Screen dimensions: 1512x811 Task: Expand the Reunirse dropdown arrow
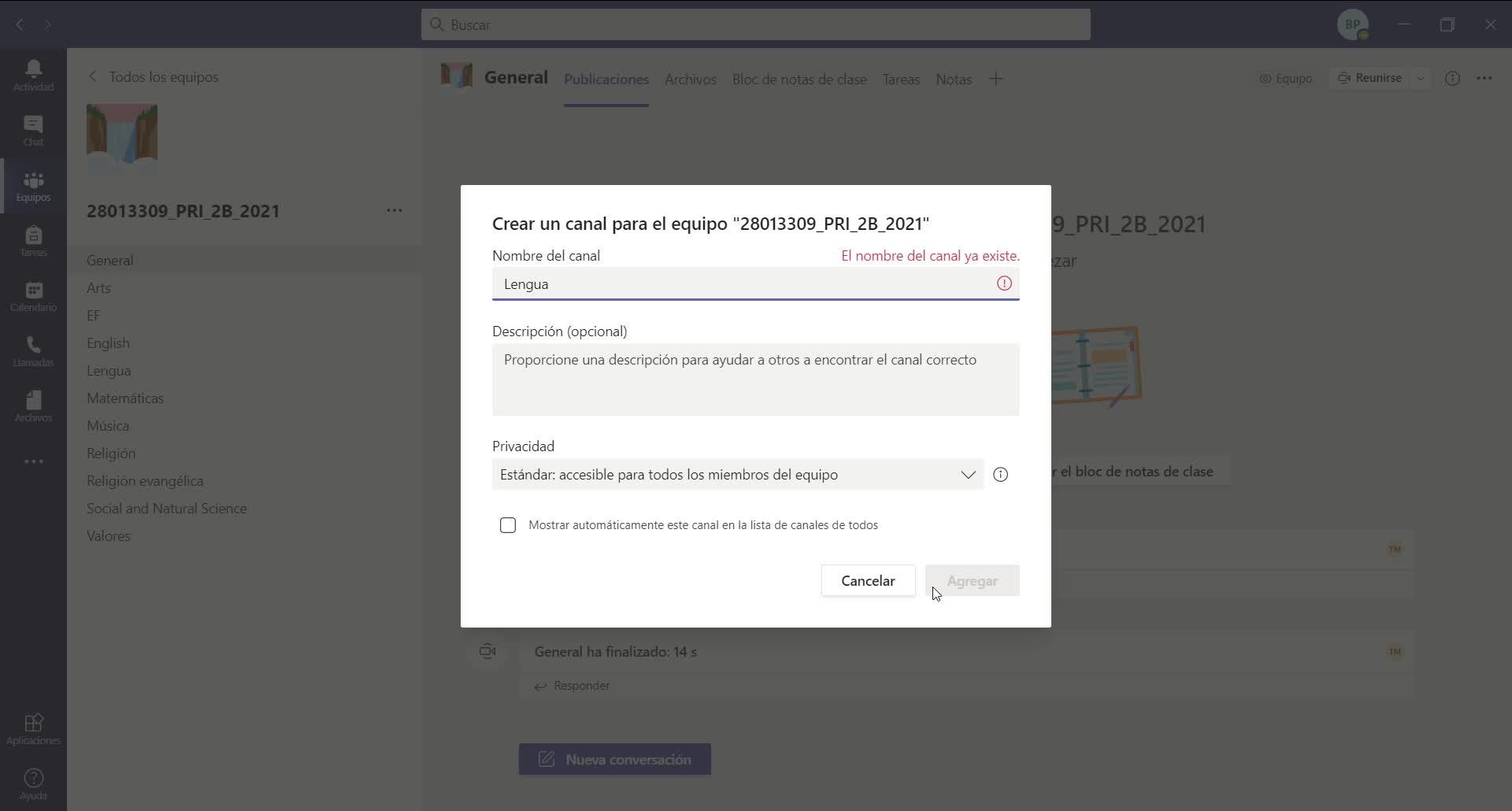[x=1421, y=79]
